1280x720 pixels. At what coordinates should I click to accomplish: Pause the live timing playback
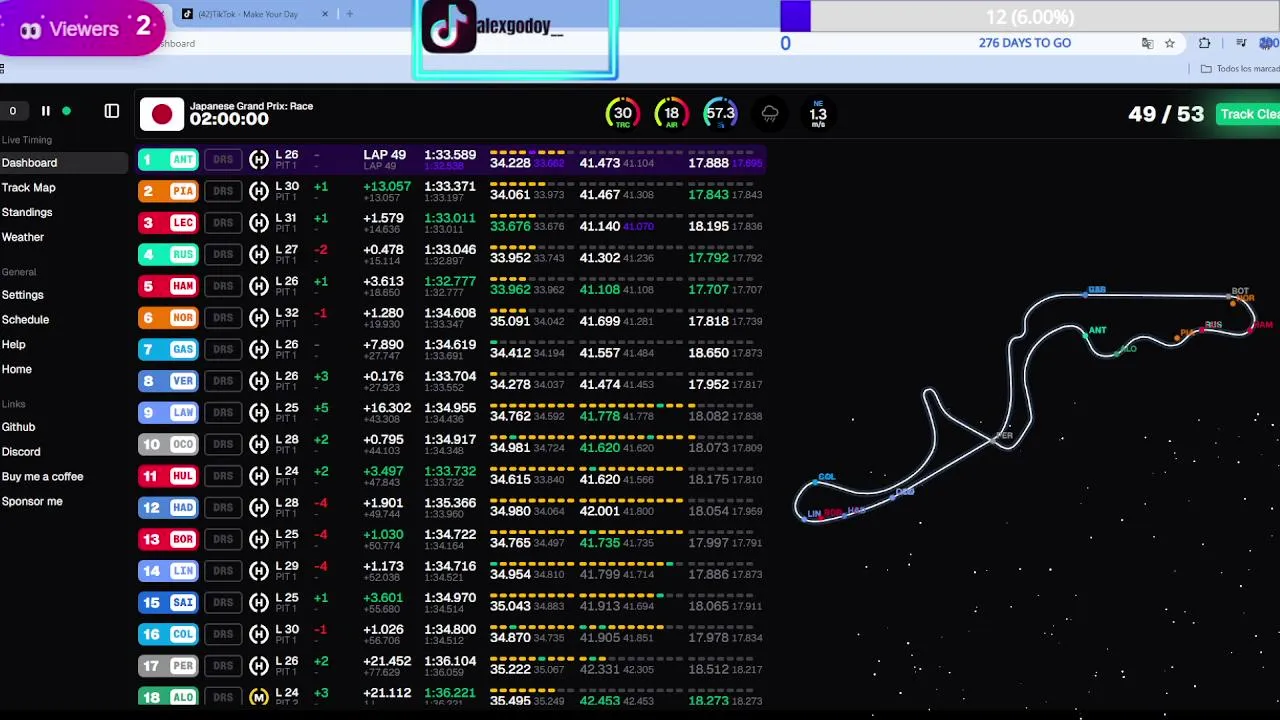coord(45,111)
